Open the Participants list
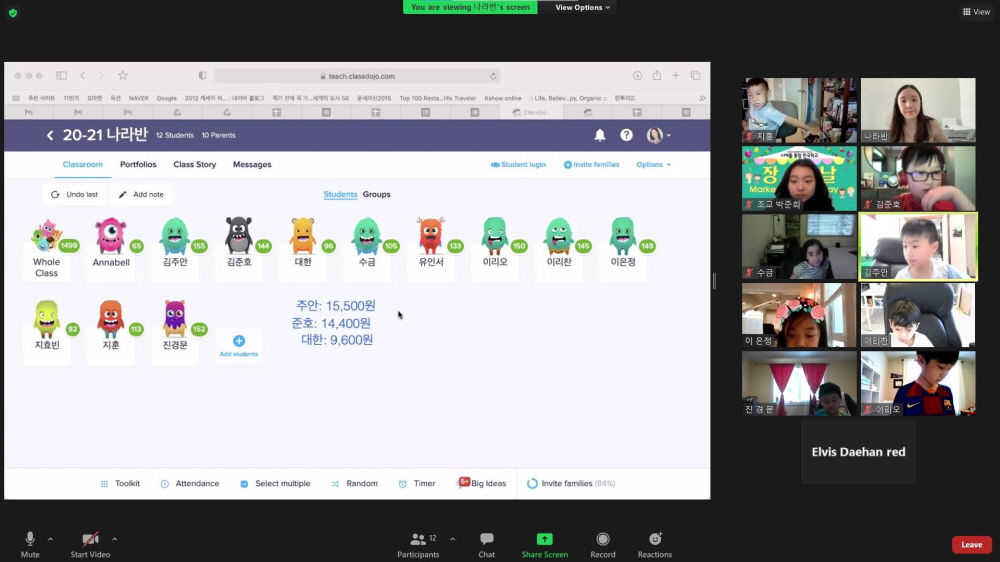The image size is (1000, 562). [x=418, y=545]
